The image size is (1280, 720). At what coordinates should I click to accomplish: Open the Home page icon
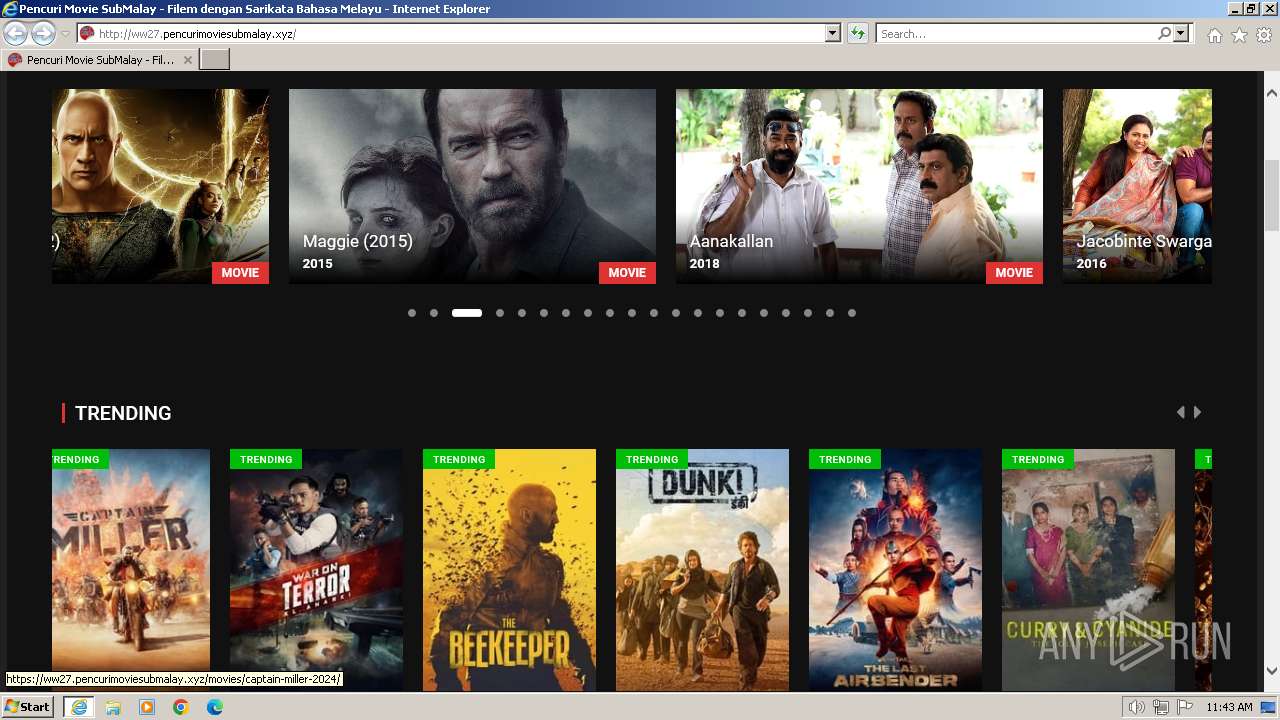(x=1214, y=35)
